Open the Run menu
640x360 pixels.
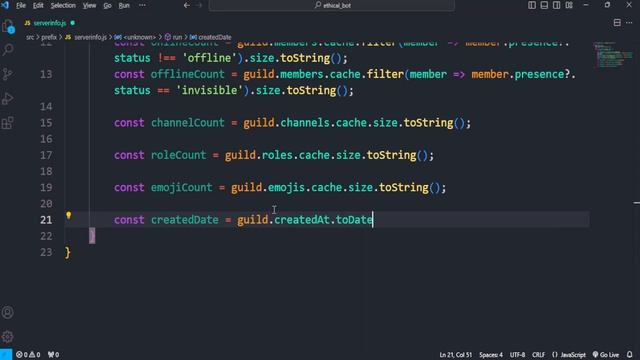124,5
